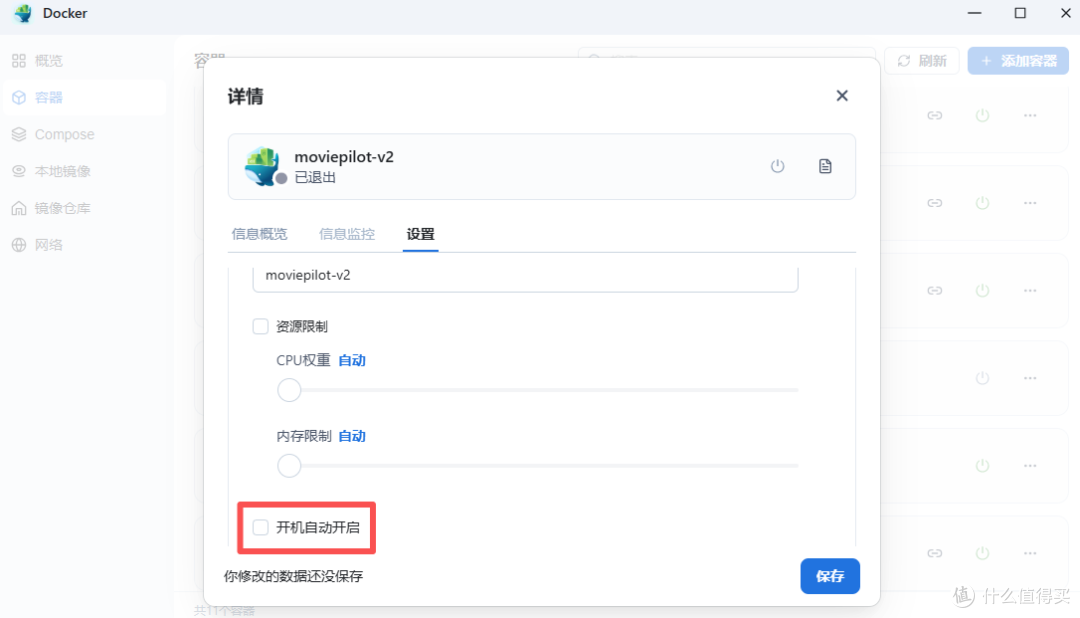Image resolution: width=1080 pixels, height=618 pixels.
Task: Close the 详情 dialog
Action: tap(842, 96)
